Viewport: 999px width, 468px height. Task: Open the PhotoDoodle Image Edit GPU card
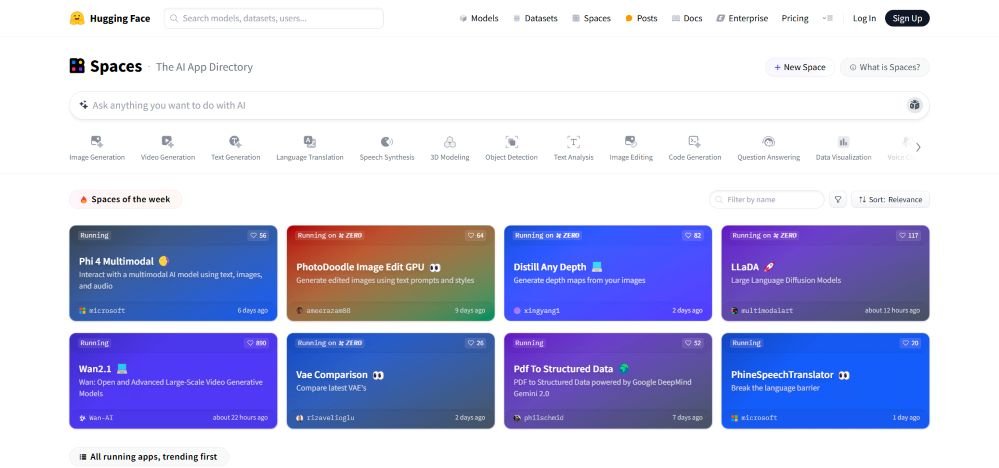[x=391, y=273]
